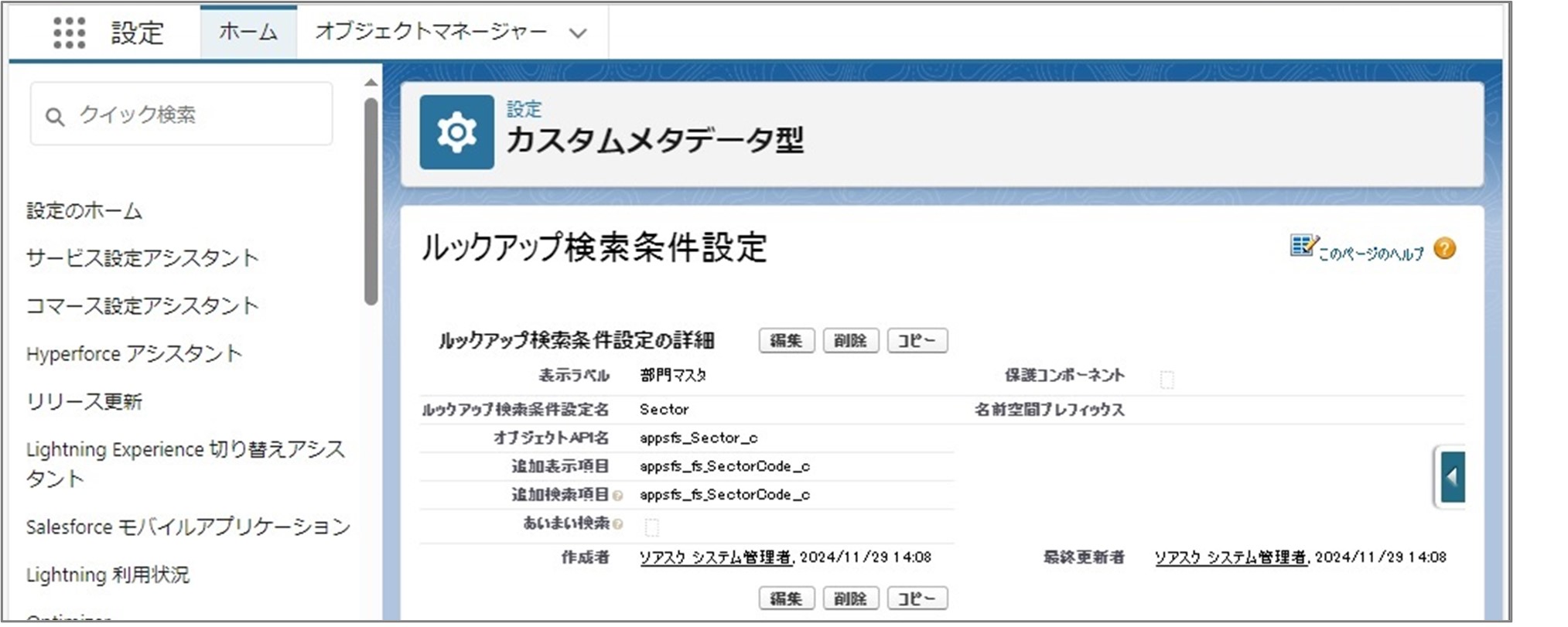
Task: Click the top コピー button
Action: (917, 340)
